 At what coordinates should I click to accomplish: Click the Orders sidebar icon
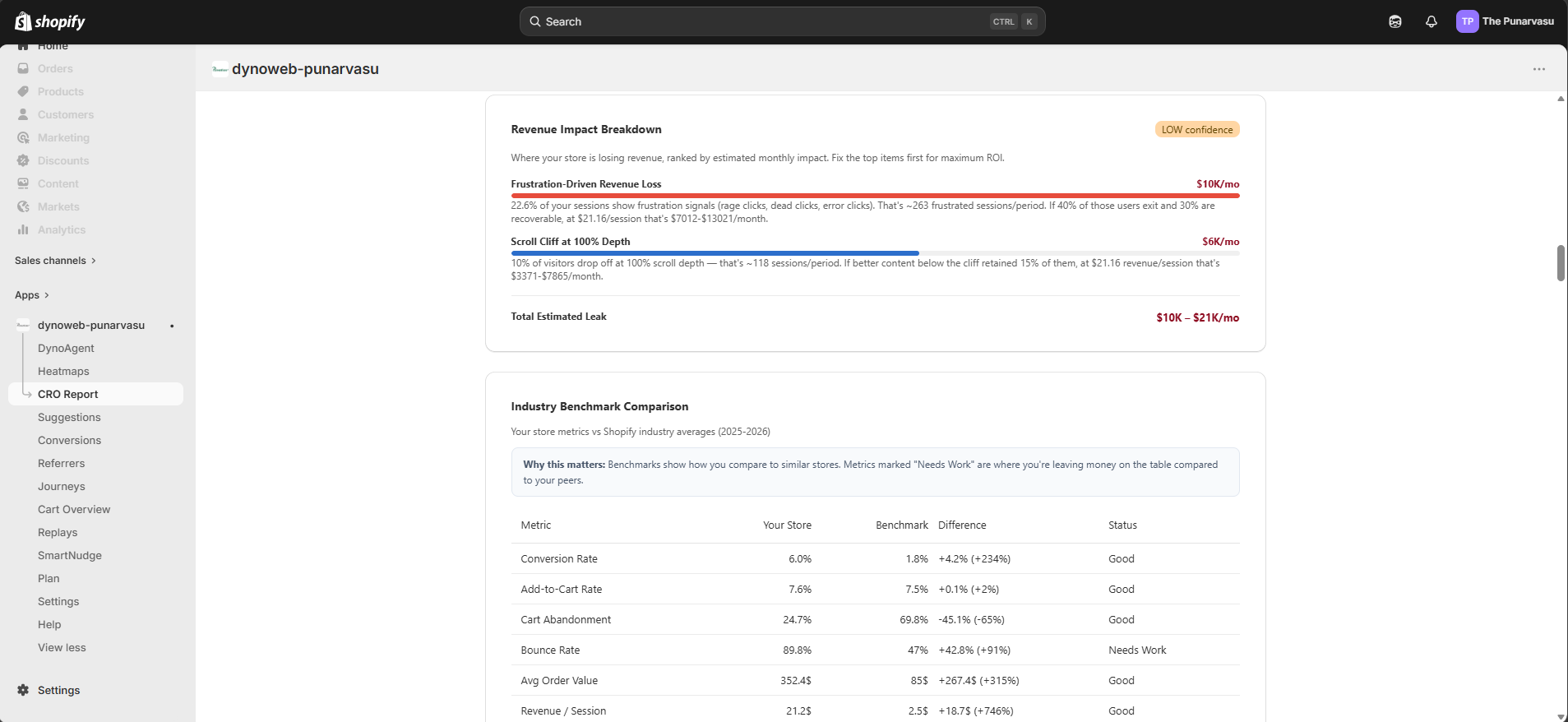(23, 69)
